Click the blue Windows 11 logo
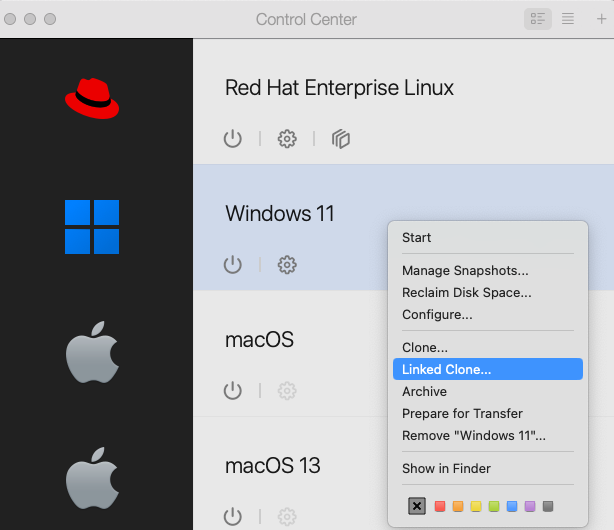The image size is (614, 530). tap(92, 227)
